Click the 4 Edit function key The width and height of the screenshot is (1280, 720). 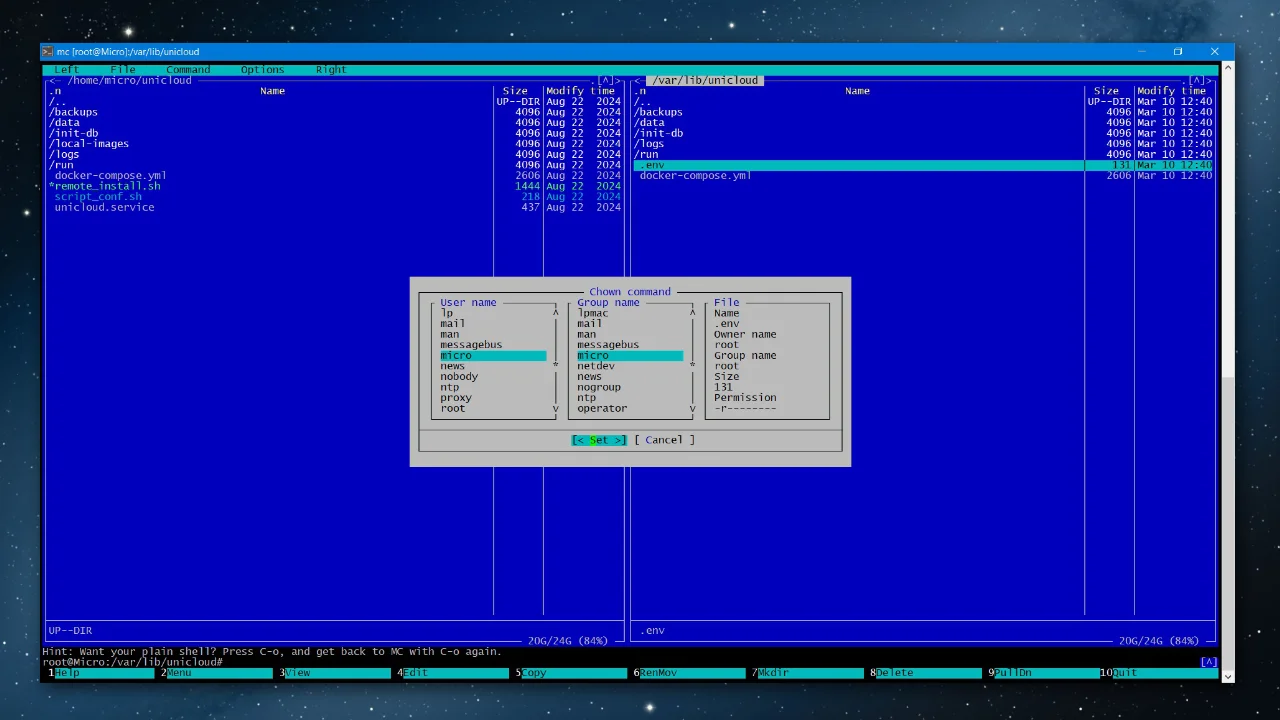[x=455, y=673]
